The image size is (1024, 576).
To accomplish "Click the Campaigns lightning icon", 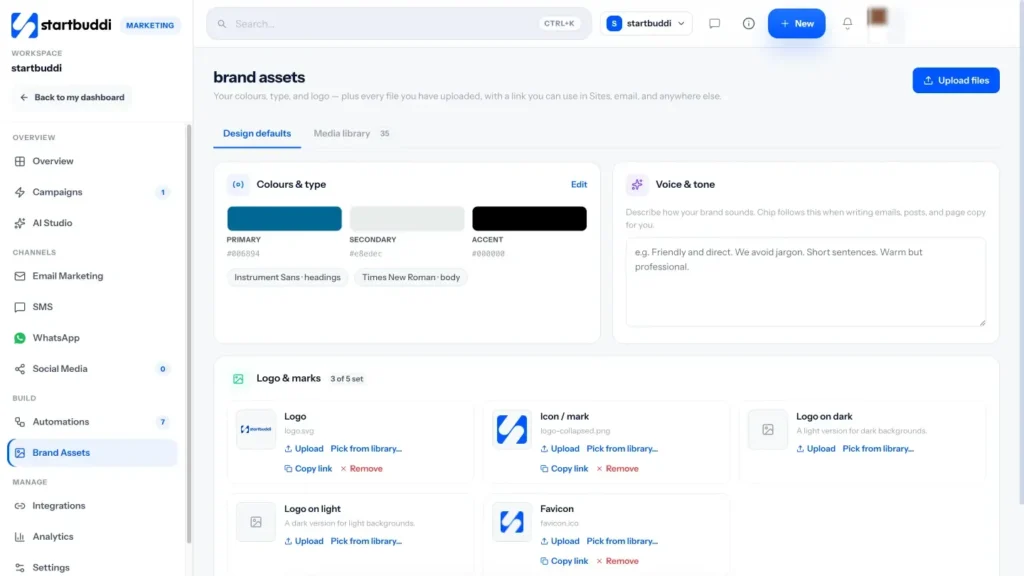I will [x=20, y=192].
